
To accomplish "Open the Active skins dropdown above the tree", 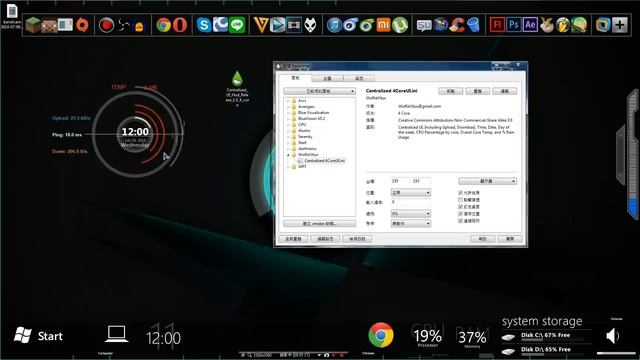I will pos(319,91).
